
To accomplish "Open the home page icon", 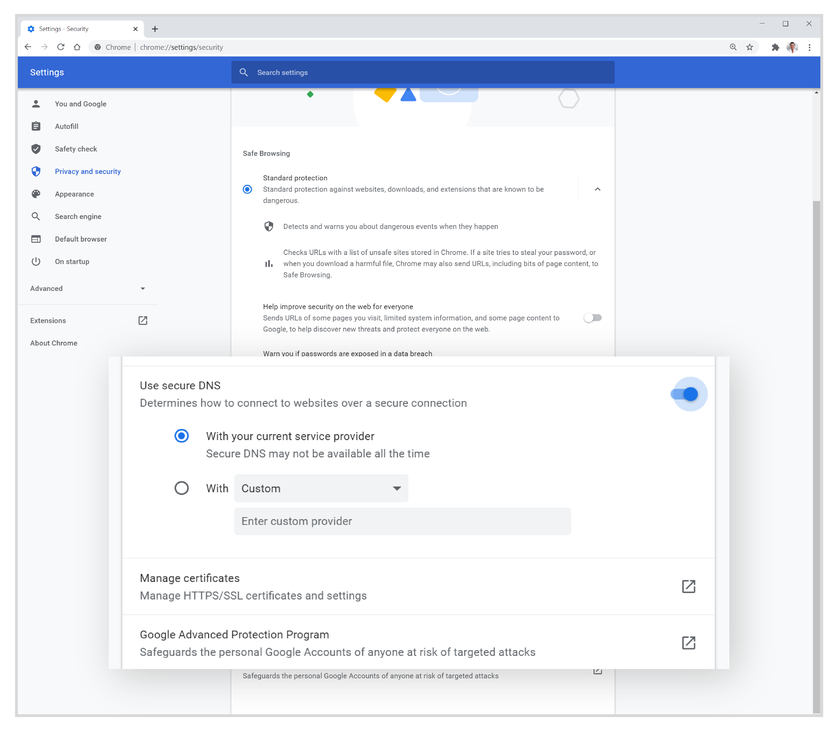I will coord(77,47).
